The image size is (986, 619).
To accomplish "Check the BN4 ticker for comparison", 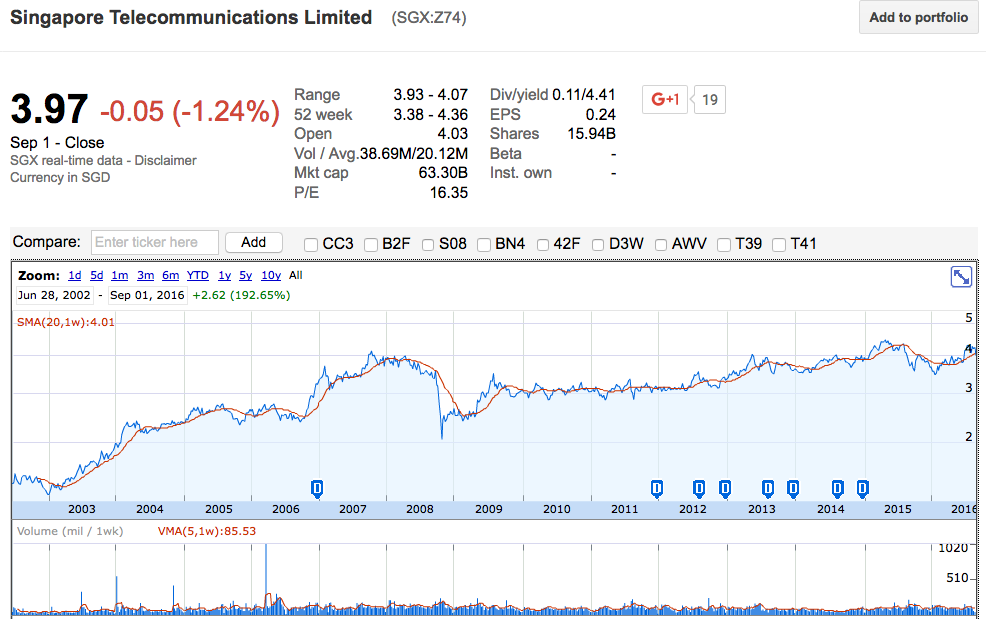I will coord(484,243).
